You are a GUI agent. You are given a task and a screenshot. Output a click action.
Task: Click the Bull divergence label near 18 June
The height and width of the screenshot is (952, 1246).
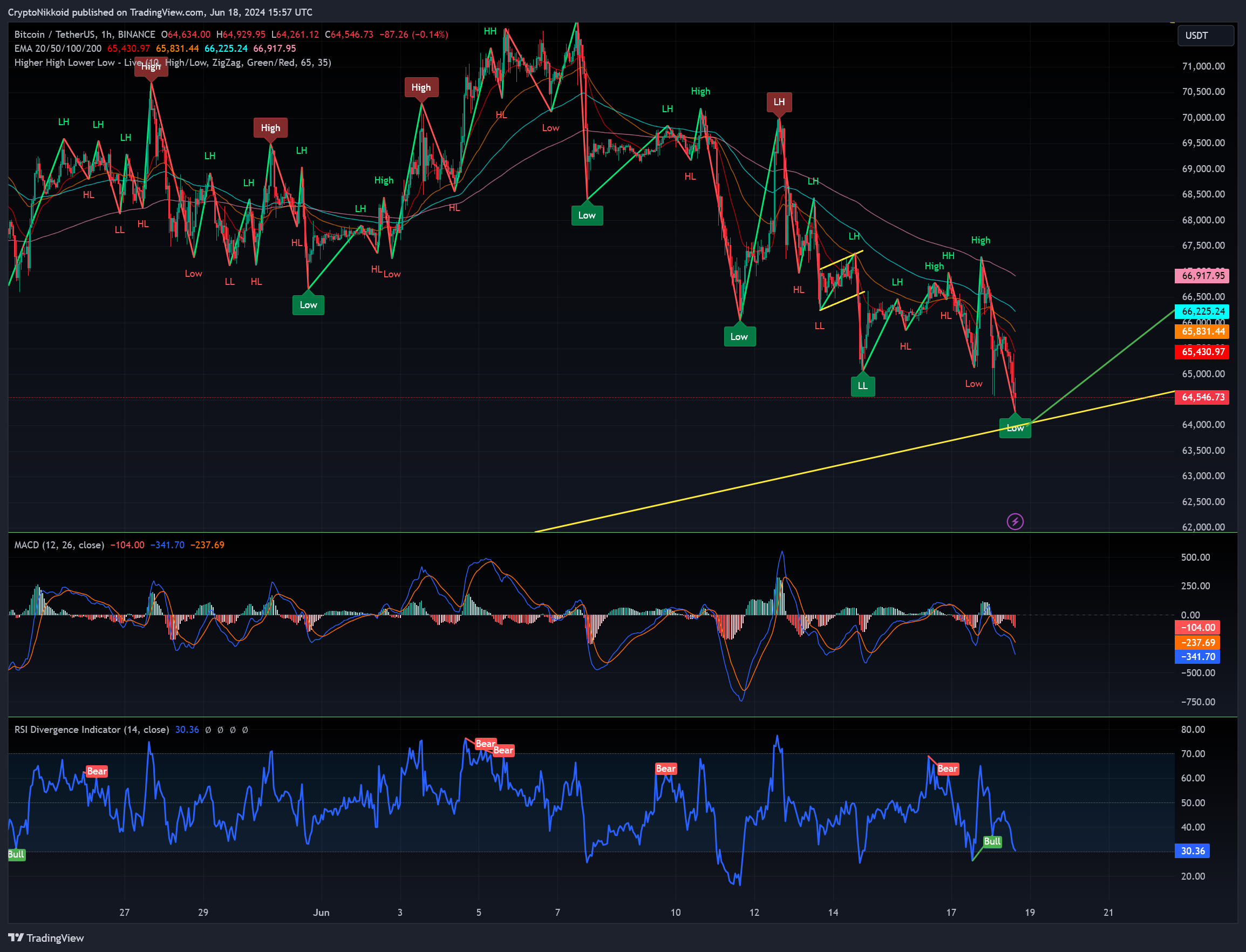tap(992, 841)
